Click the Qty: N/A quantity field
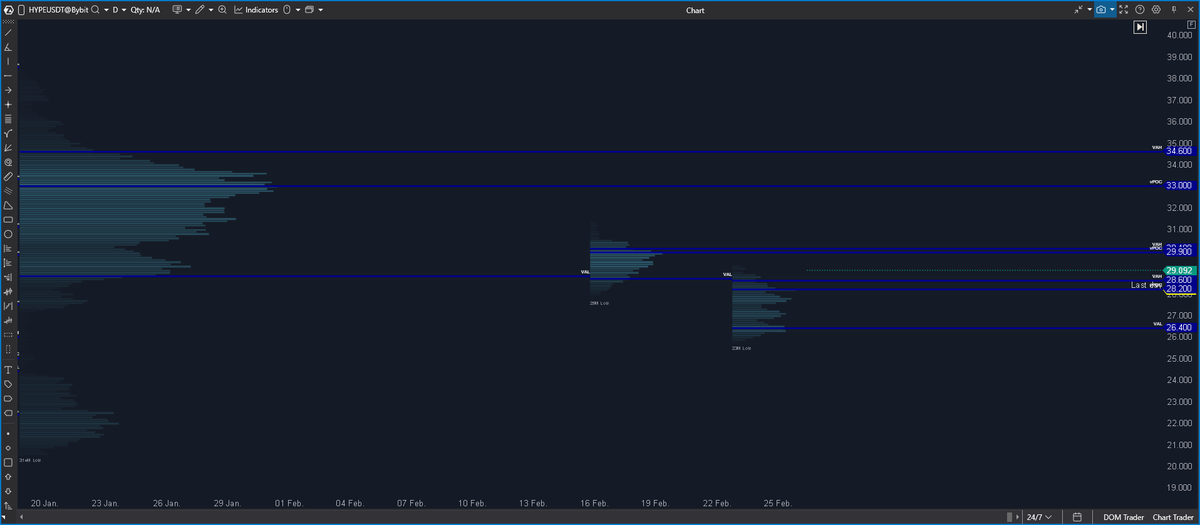The height and width of the screenshot is (525, 1200). point(145,10)
